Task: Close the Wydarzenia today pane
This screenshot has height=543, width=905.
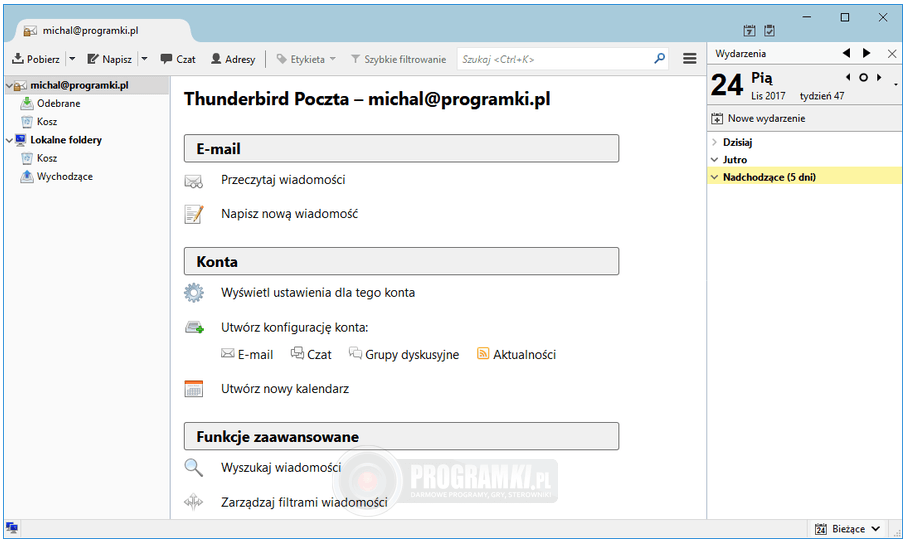Action: (892, 54)
